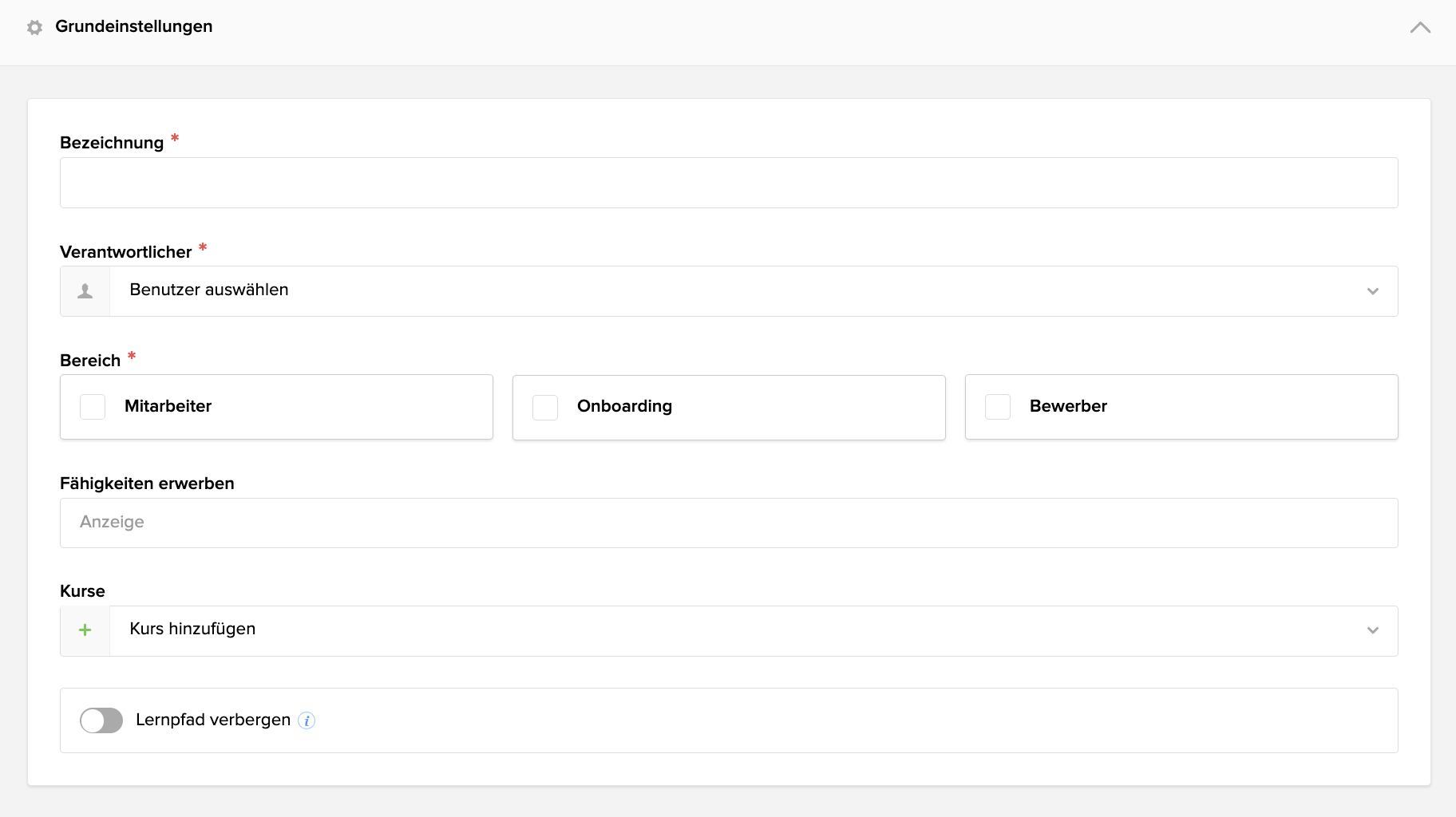This screenshot has width=1456, height=817.
Task: Click the Verantwortlicher dropdown arrow
Action: [x=1372, y=291]
